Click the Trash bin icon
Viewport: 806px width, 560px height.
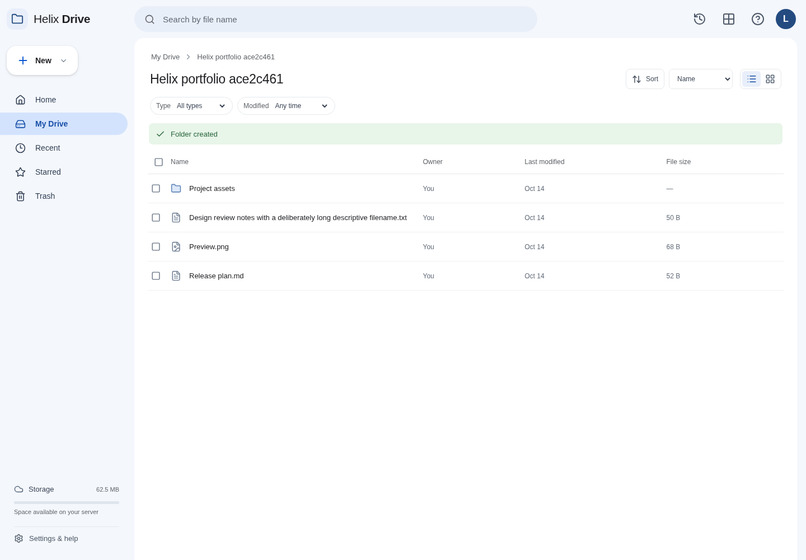[20, 196]
